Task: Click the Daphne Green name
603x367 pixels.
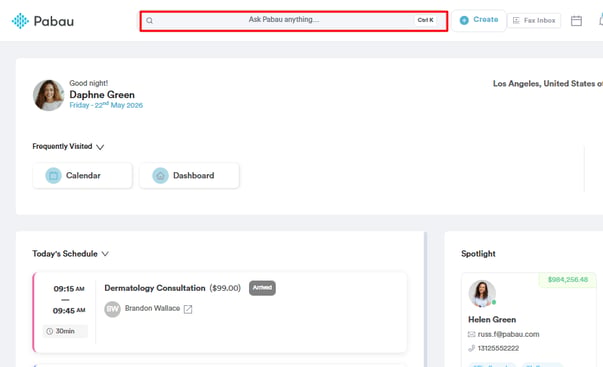Action: click(x=102, y=95)
